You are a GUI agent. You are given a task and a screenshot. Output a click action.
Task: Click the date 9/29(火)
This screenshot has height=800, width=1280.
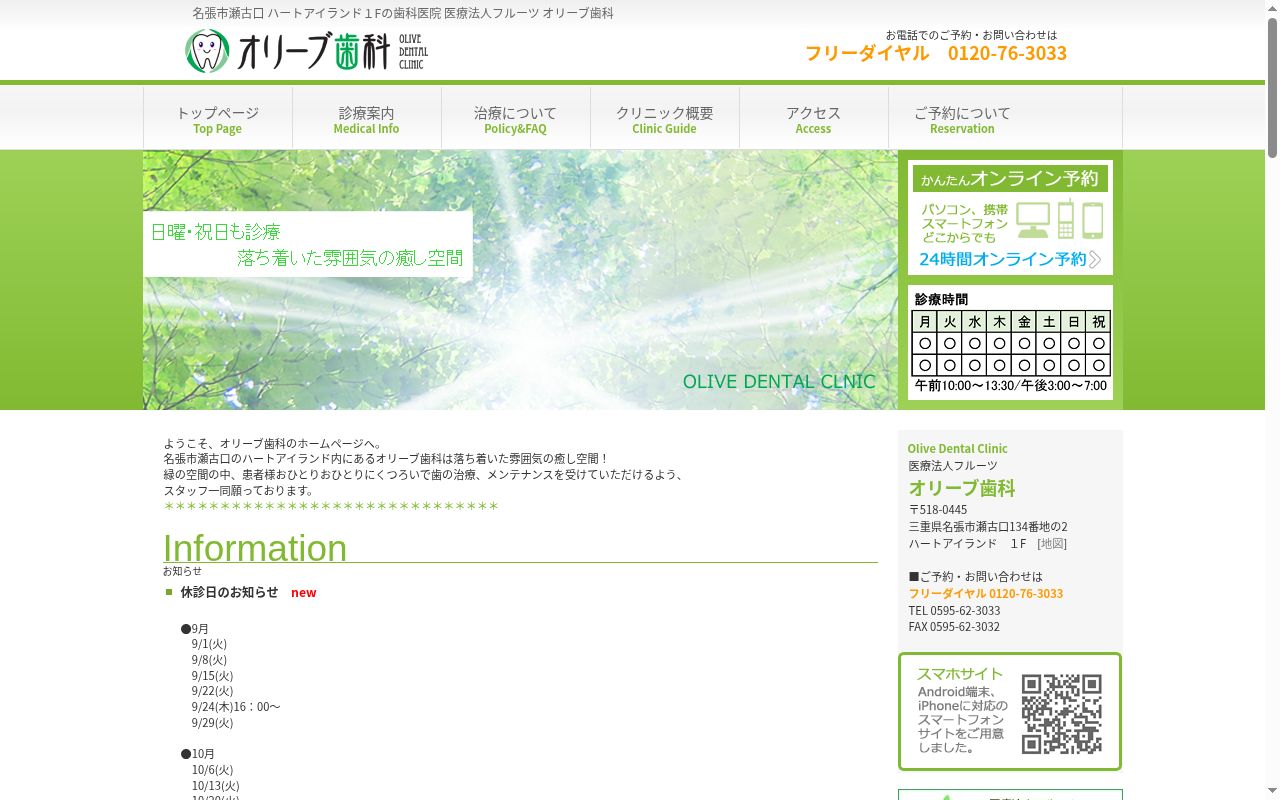212,723
